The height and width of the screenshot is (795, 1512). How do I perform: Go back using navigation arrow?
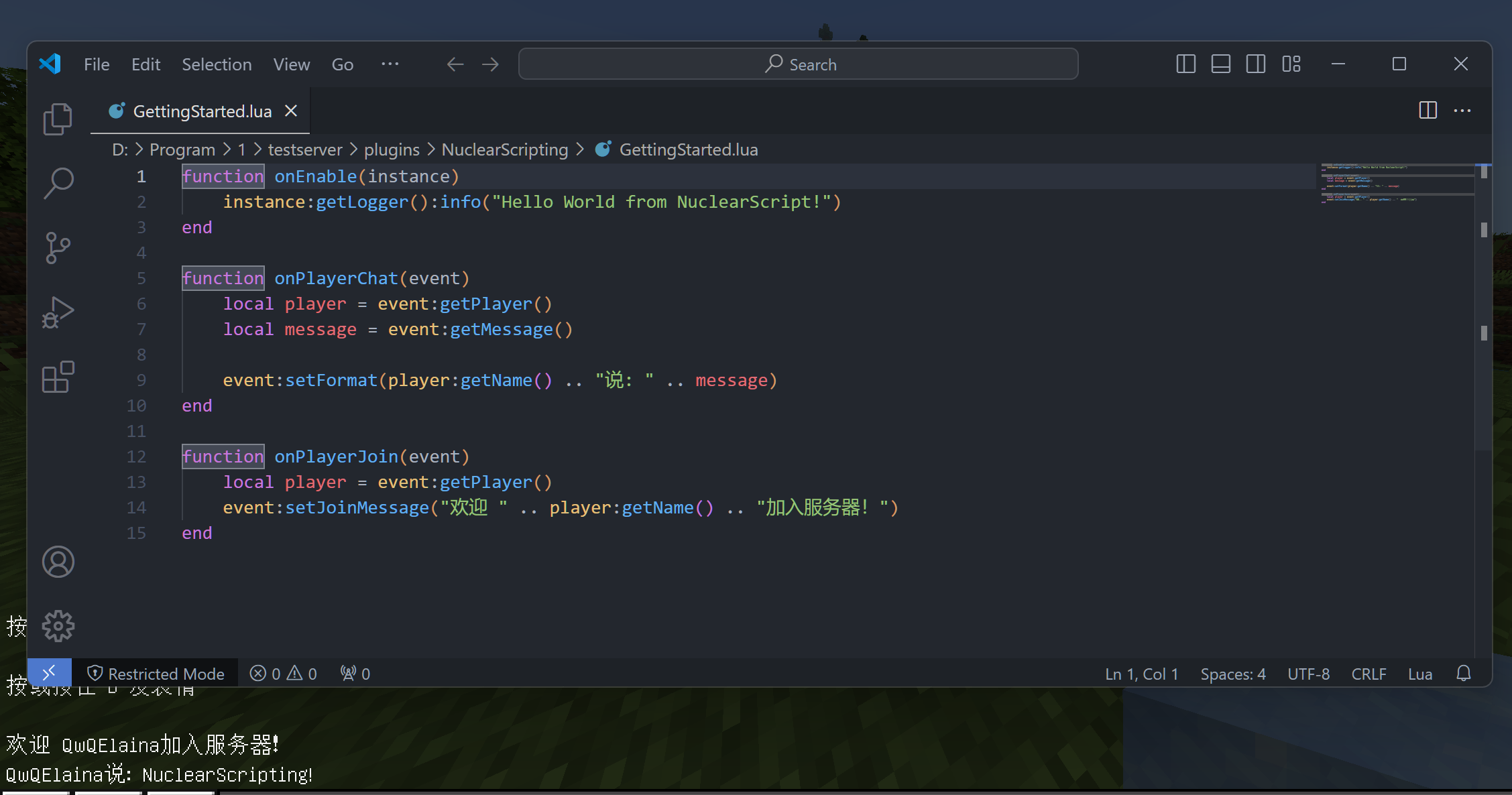[x=455, y=64]
